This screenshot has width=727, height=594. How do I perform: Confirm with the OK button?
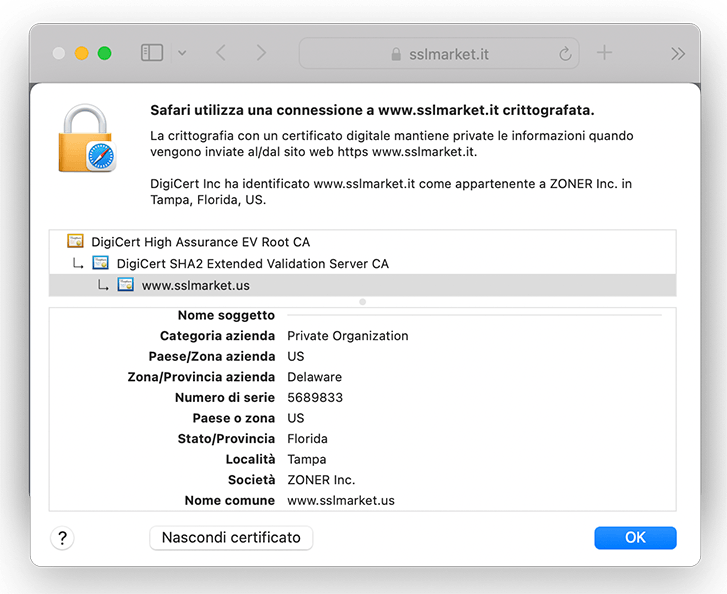(x=635, y=537)
